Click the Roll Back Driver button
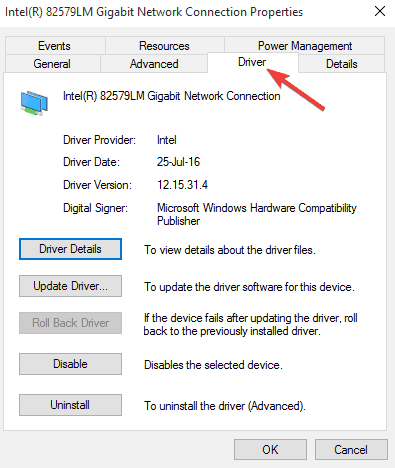This screenshot has height=468, width=395. click(x=70, y=323)
